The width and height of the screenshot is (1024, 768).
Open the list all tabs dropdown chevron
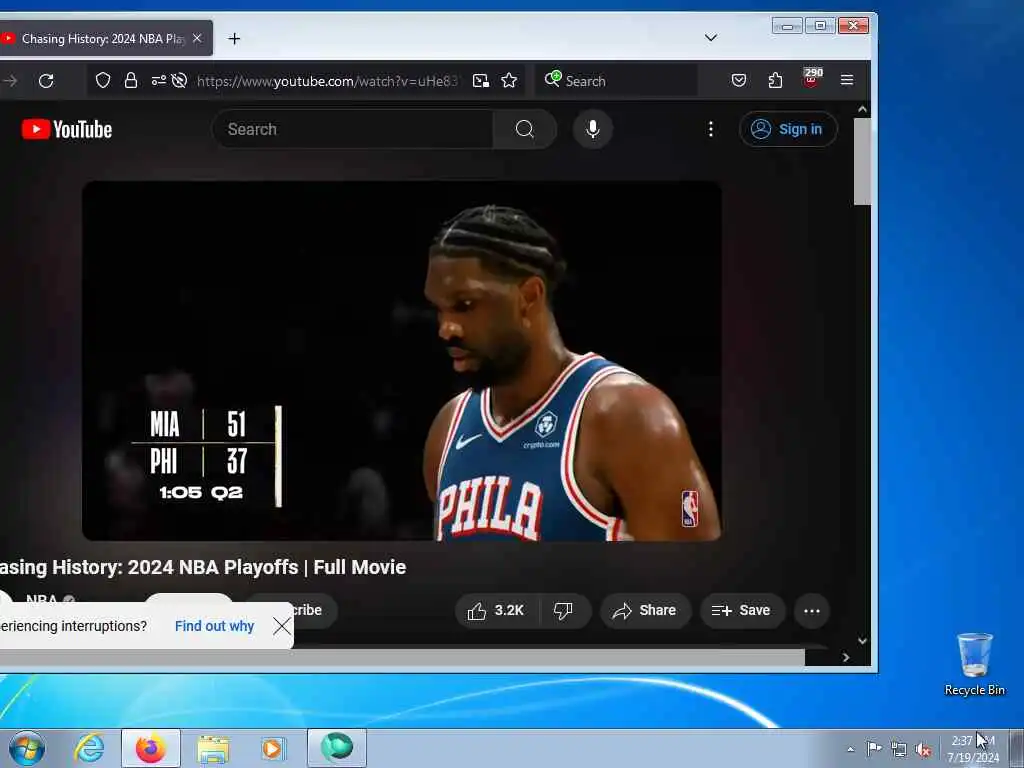(711, 38)
